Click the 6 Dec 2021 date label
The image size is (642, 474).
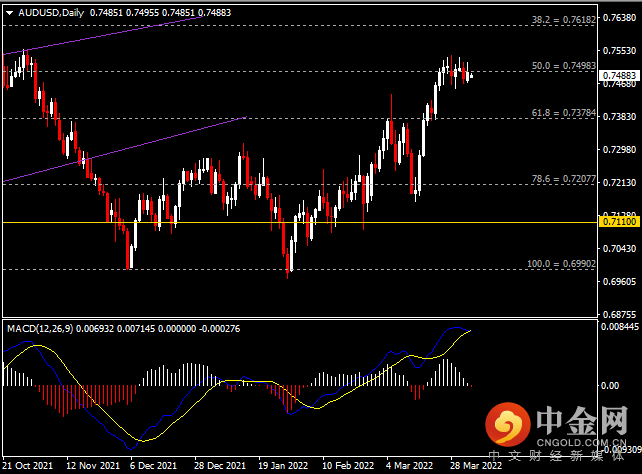click(x=155, y=466)
